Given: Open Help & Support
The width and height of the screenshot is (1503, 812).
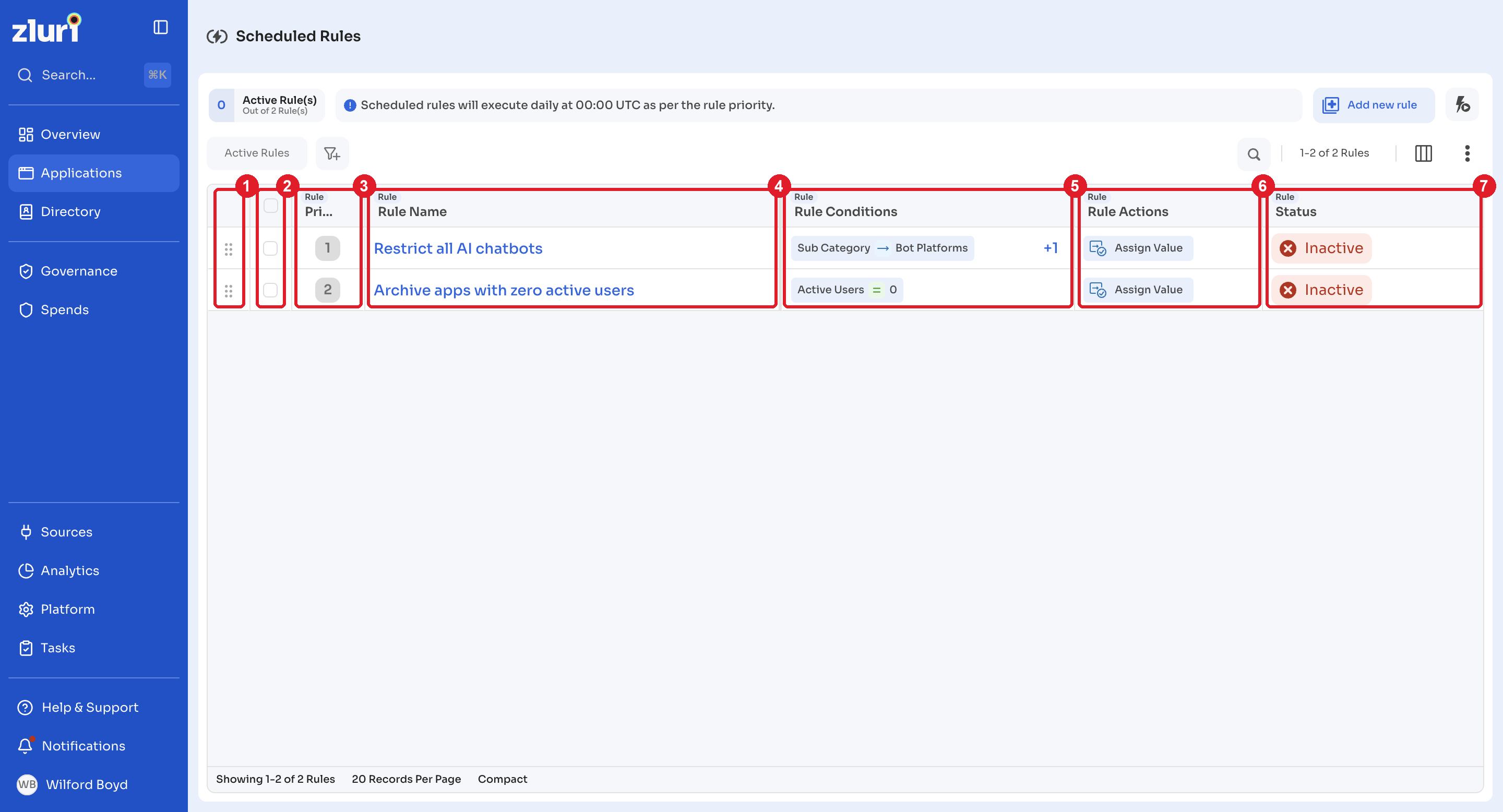Looking at the screenshot, I should 93,707.
